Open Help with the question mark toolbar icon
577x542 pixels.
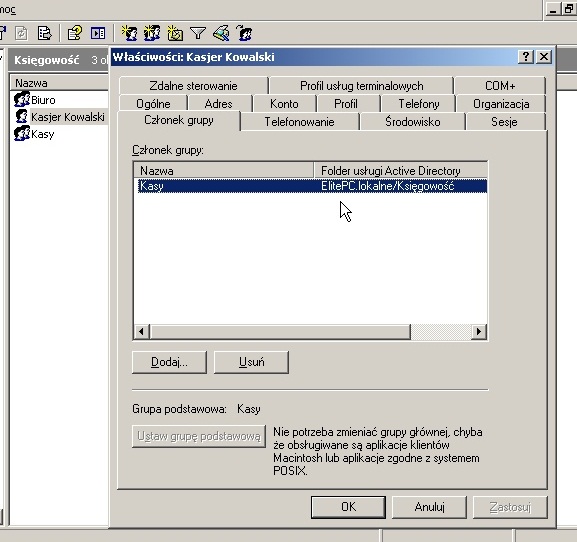coord(75,33)
